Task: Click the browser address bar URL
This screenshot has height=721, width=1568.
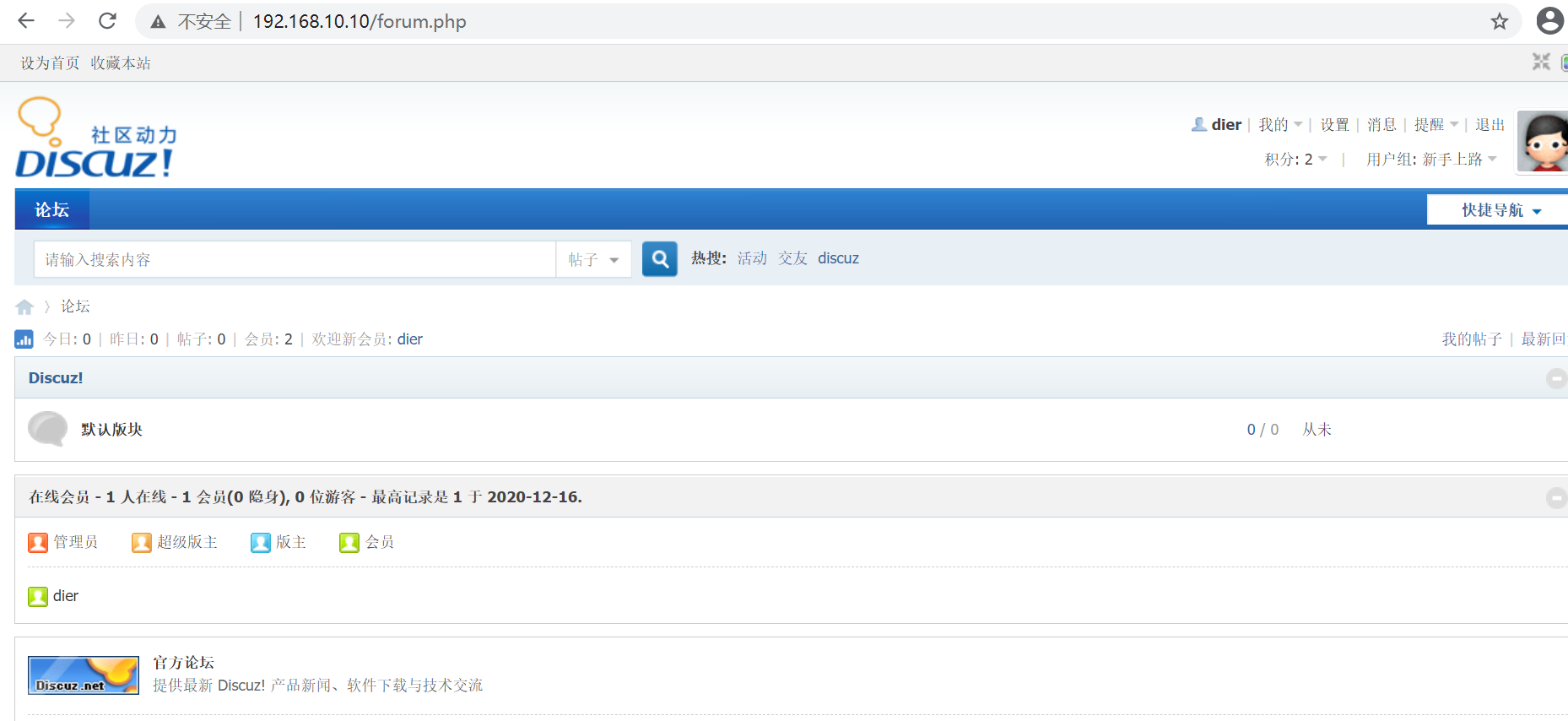Action: click(360, 21)
